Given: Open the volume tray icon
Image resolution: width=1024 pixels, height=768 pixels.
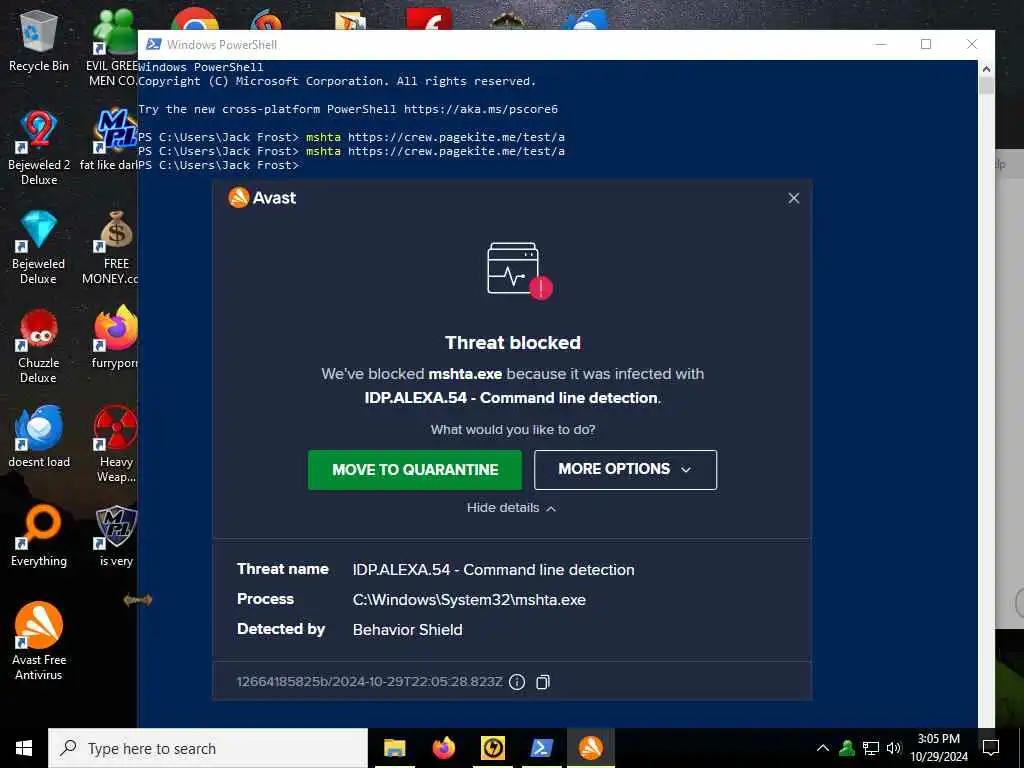Looking at the screenshot, I should 894,748.
